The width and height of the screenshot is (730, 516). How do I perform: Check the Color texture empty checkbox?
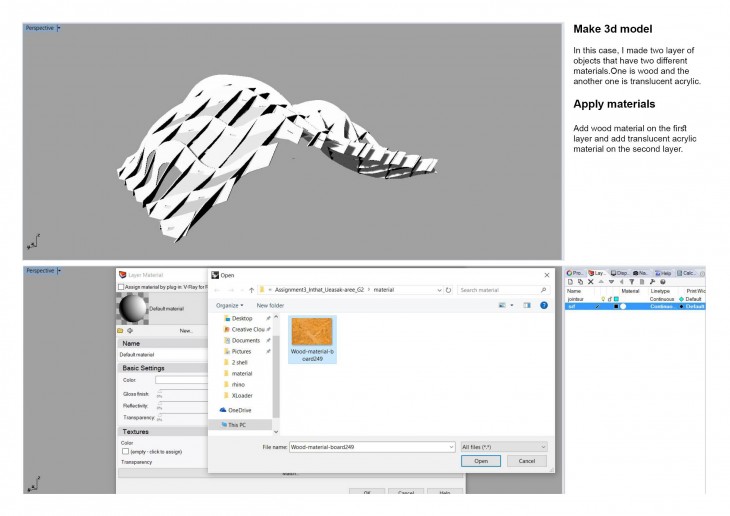(124, 451)
